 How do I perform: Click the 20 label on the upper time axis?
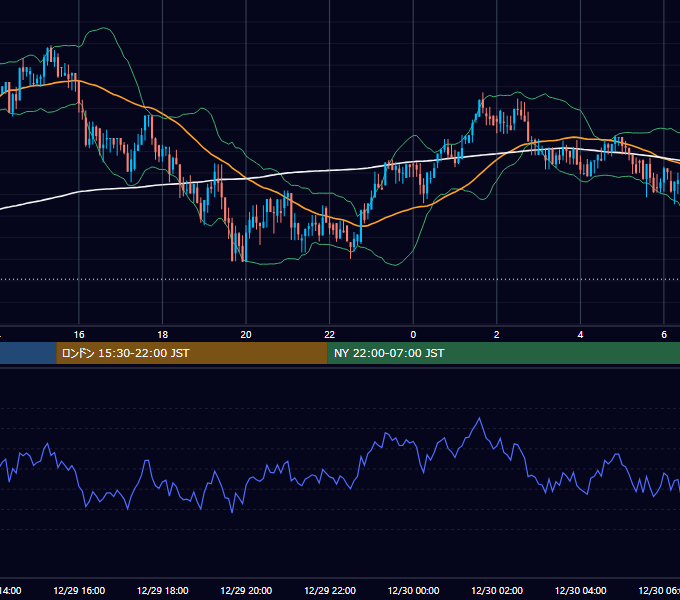(x=246, y=335)
